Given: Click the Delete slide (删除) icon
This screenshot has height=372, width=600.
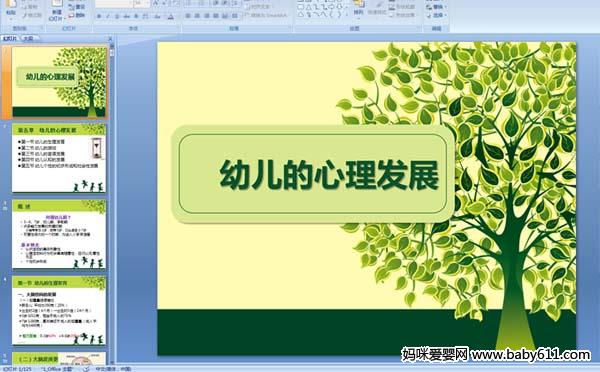Looking at the screenshot, I should pos(77,16).
